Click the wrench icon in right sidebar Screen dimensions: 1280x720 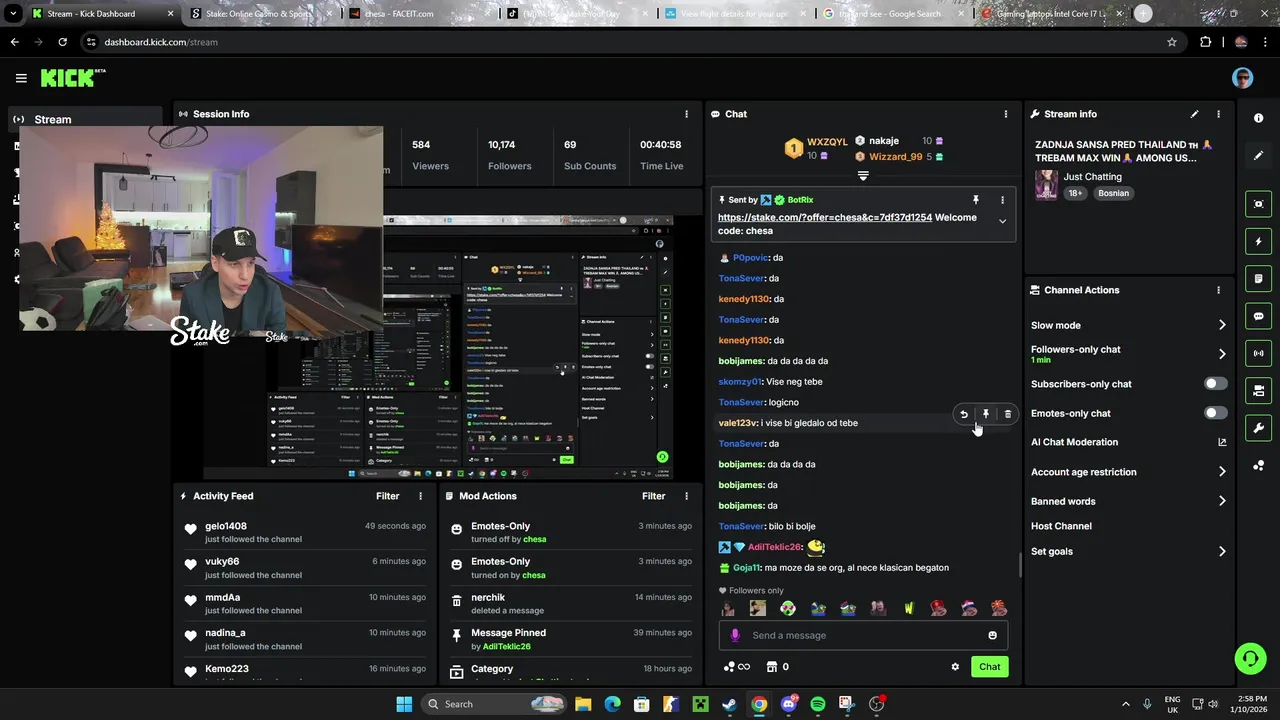point(1258,428)
